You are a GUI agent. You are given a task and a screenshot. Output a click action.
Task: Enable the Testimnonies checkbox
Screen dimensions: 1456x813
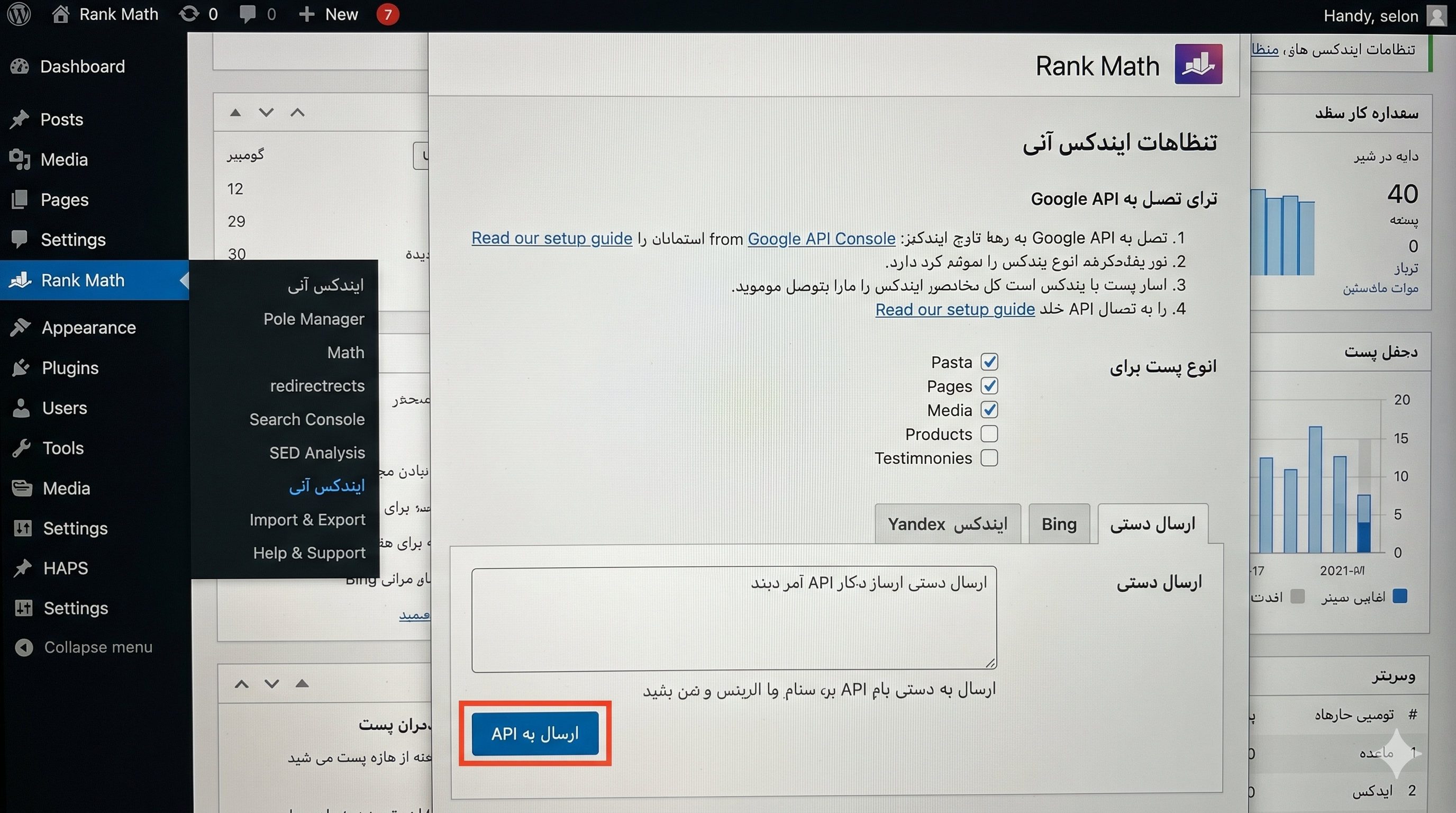click(989, 457)
